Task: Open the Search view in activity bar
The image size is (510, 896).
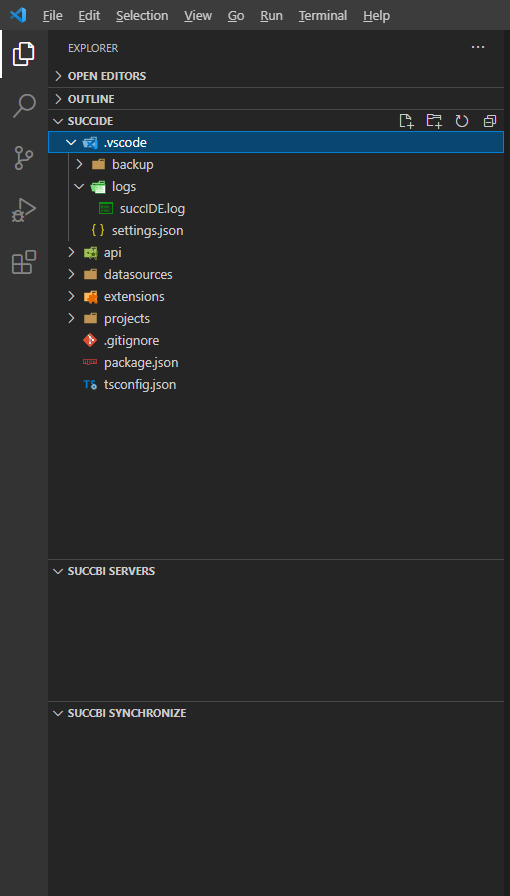Action: (x=24, y=106)
